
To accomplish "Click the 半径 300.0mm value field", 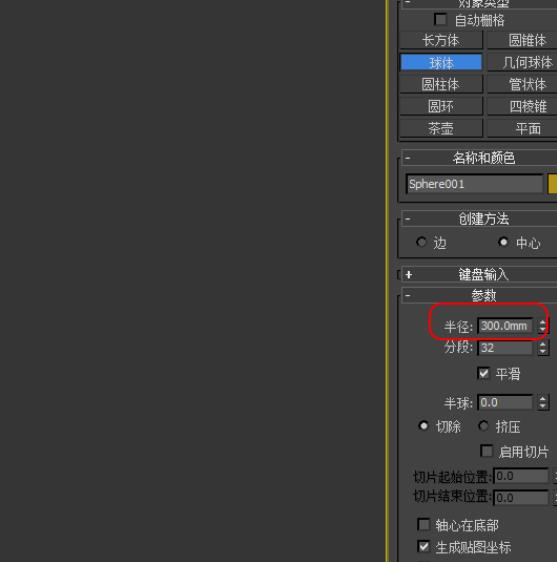I will pyautogui.click(x=505, y=326).
